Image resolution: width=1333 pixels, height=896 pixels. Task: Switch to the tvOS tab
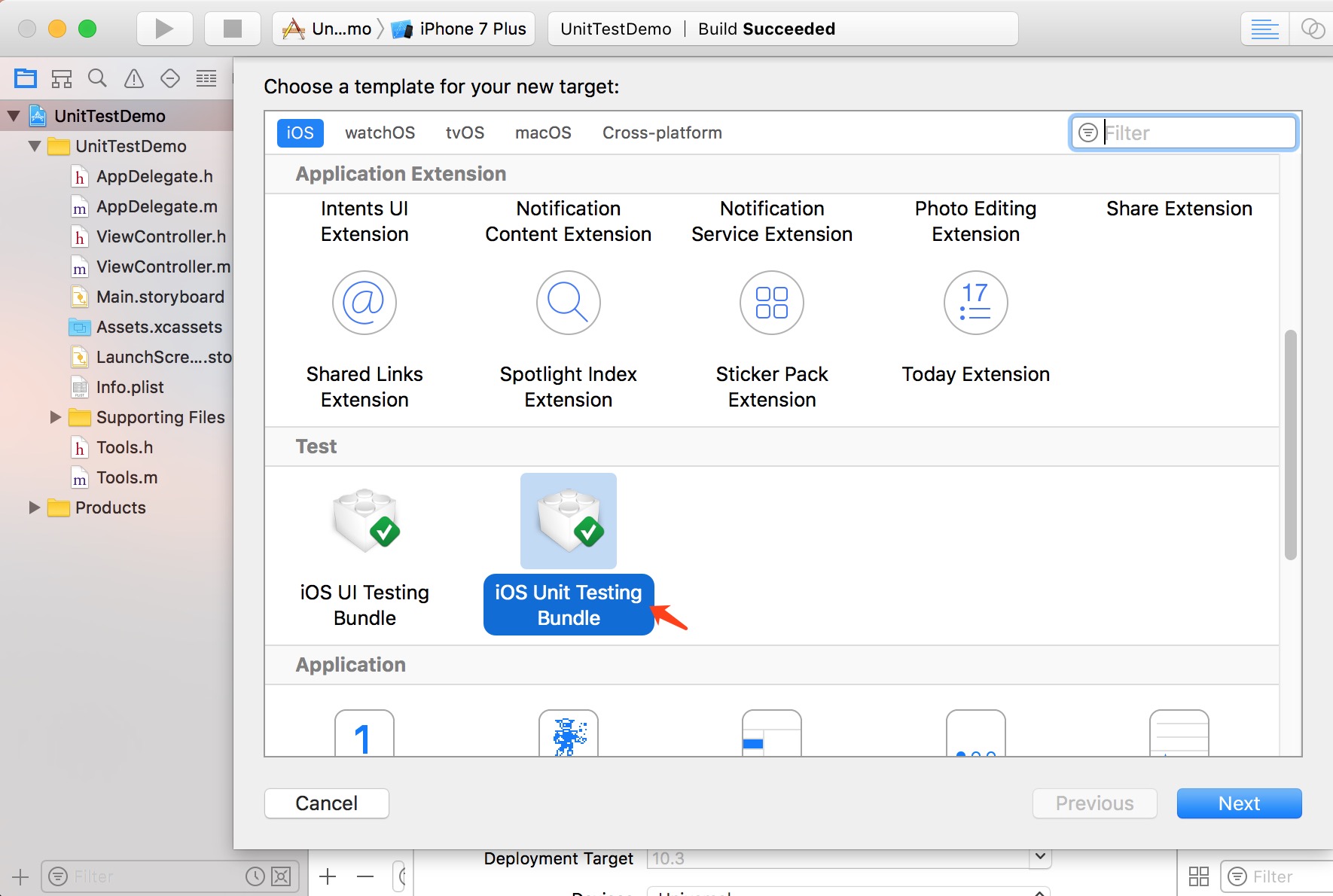pos(465,133)
